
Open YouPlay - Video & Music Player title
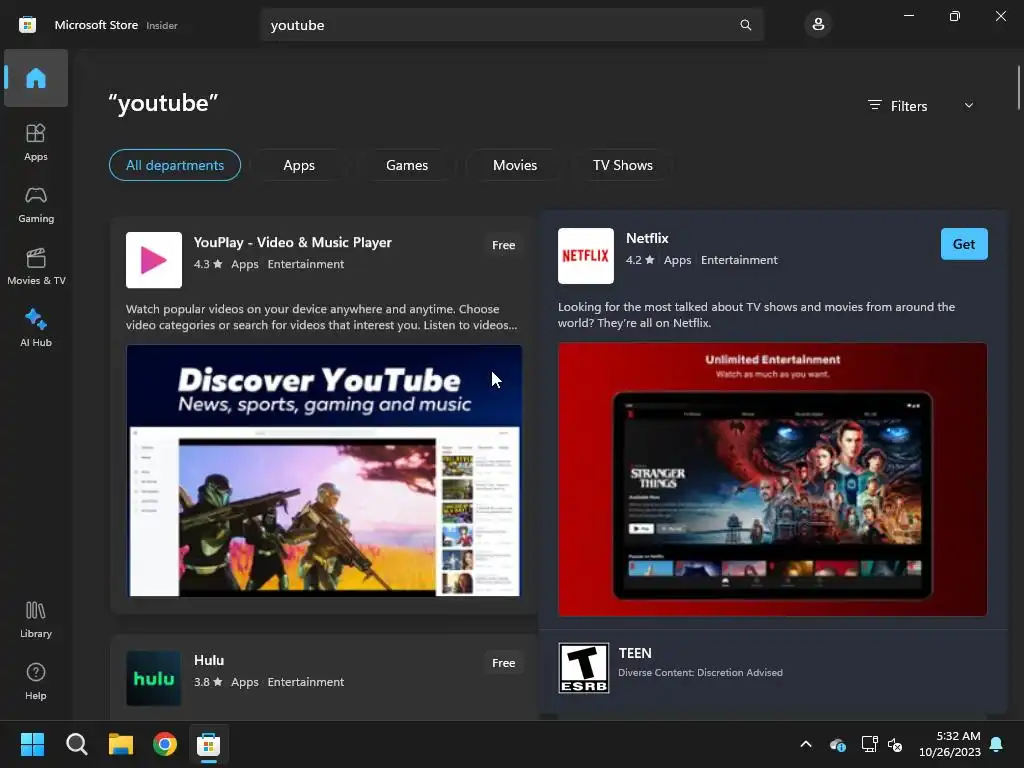coord(293,242)
